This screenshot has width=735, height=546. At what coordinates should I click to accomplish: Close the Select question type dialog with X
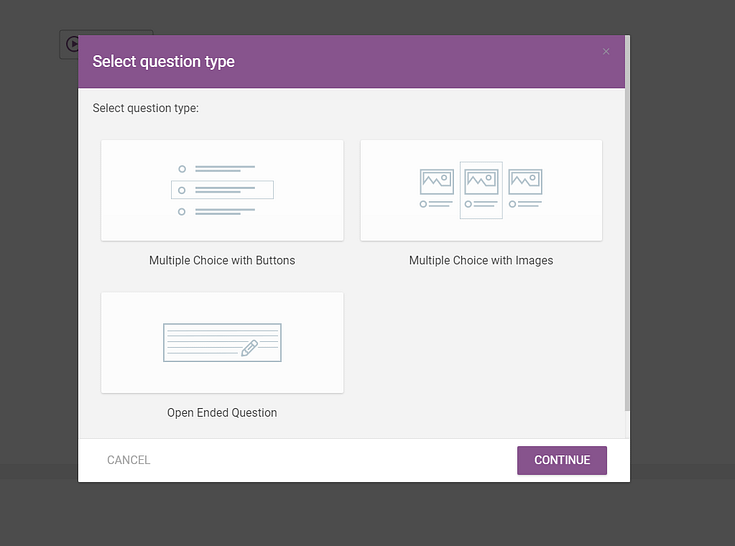(x=606, y=52)
